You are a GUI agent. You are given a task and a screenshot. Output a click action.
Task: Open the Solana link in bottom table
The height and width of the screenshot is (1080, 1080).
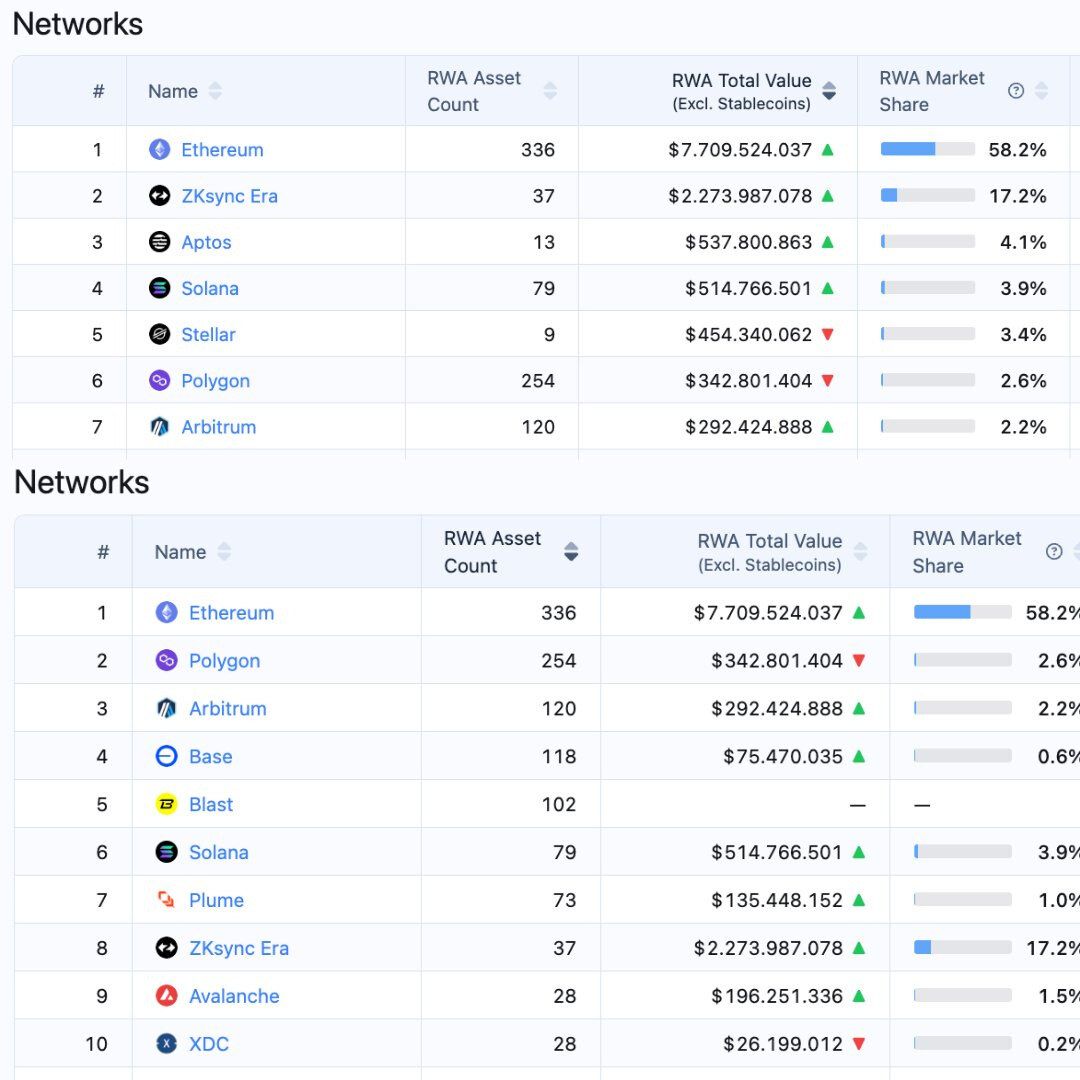click(x=218, y=852)
